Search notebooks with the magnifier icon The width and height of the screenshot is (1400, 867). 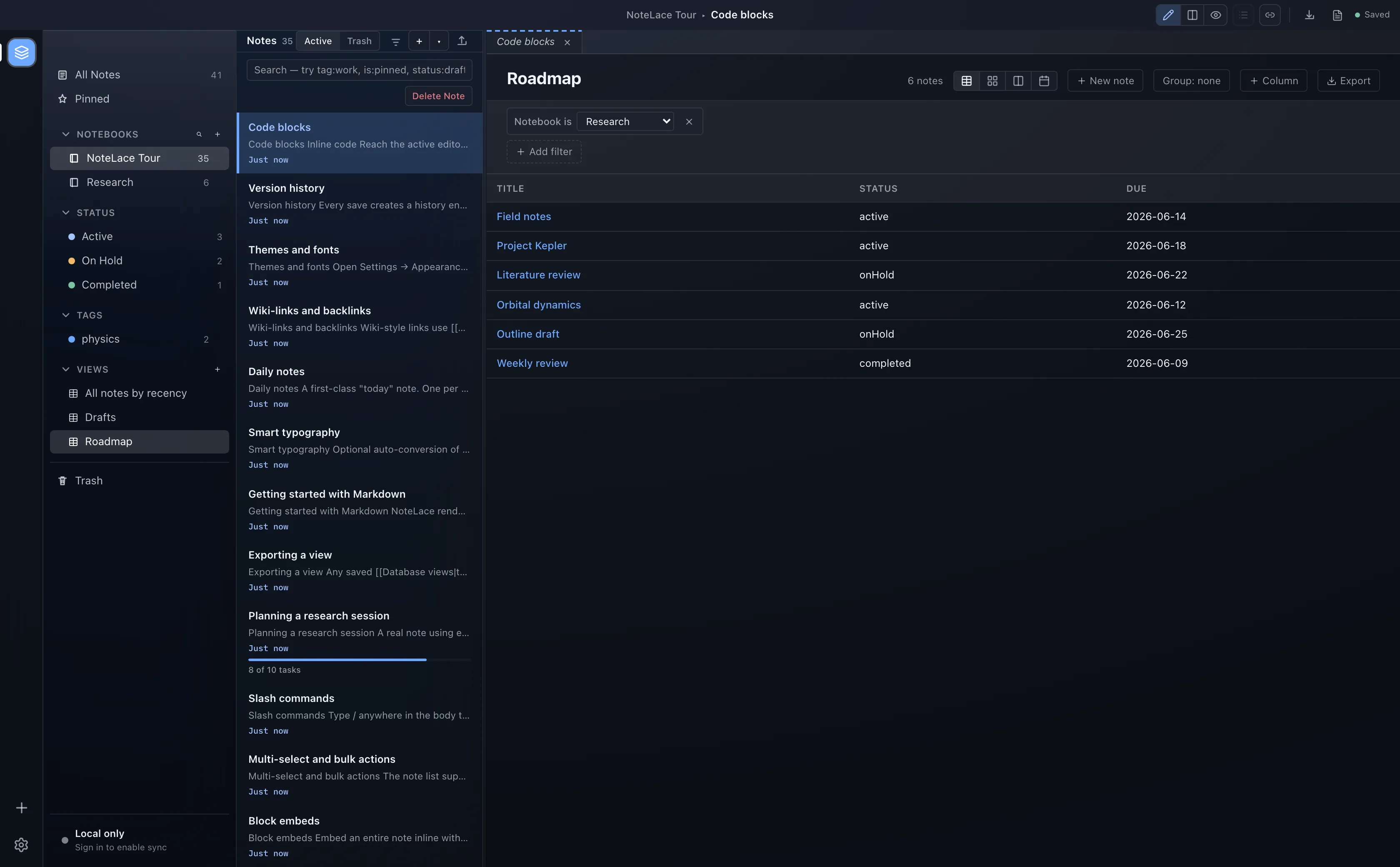(x=199, y=134)
